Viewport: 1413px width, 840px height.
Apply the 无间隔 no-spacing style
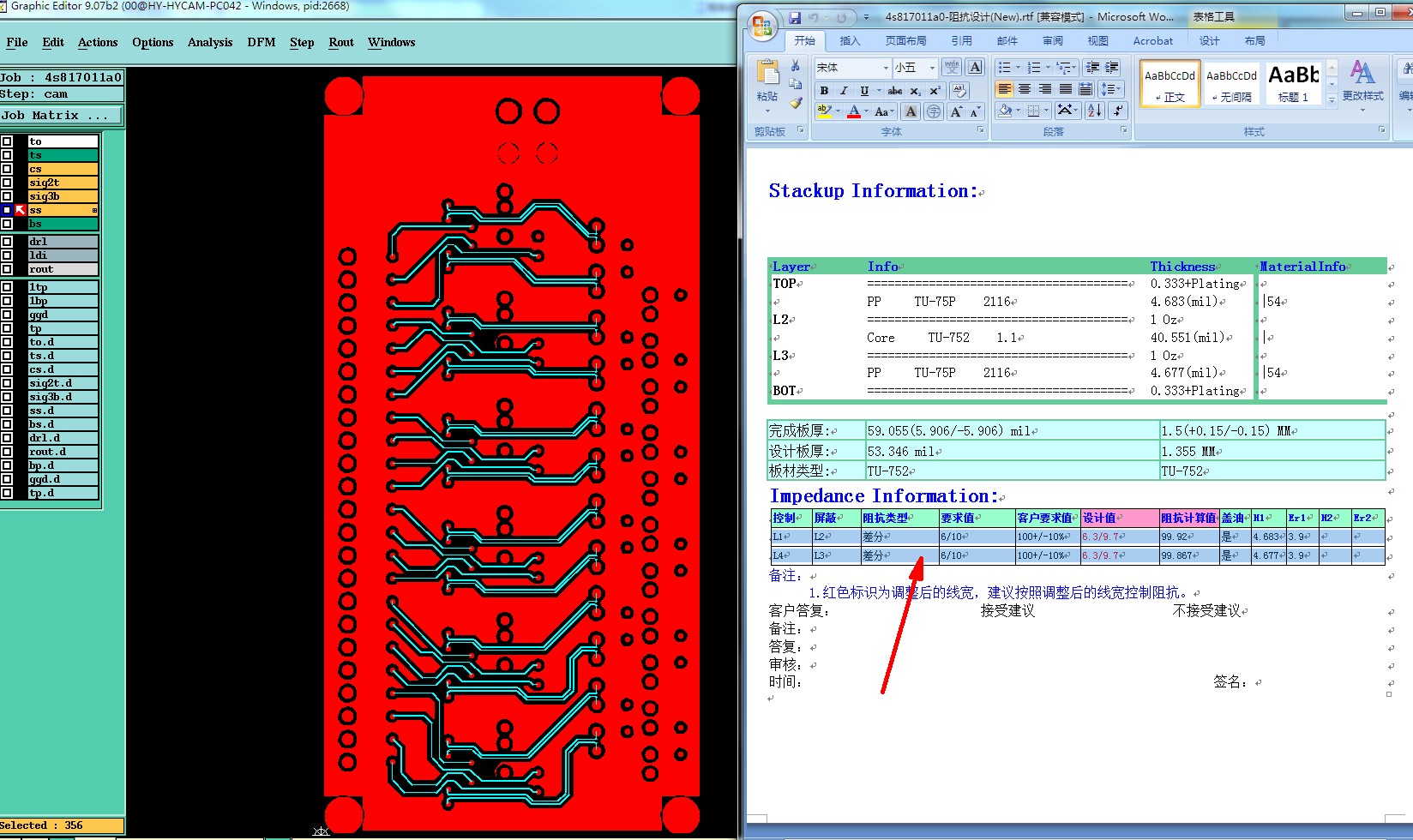[1232, 84]
